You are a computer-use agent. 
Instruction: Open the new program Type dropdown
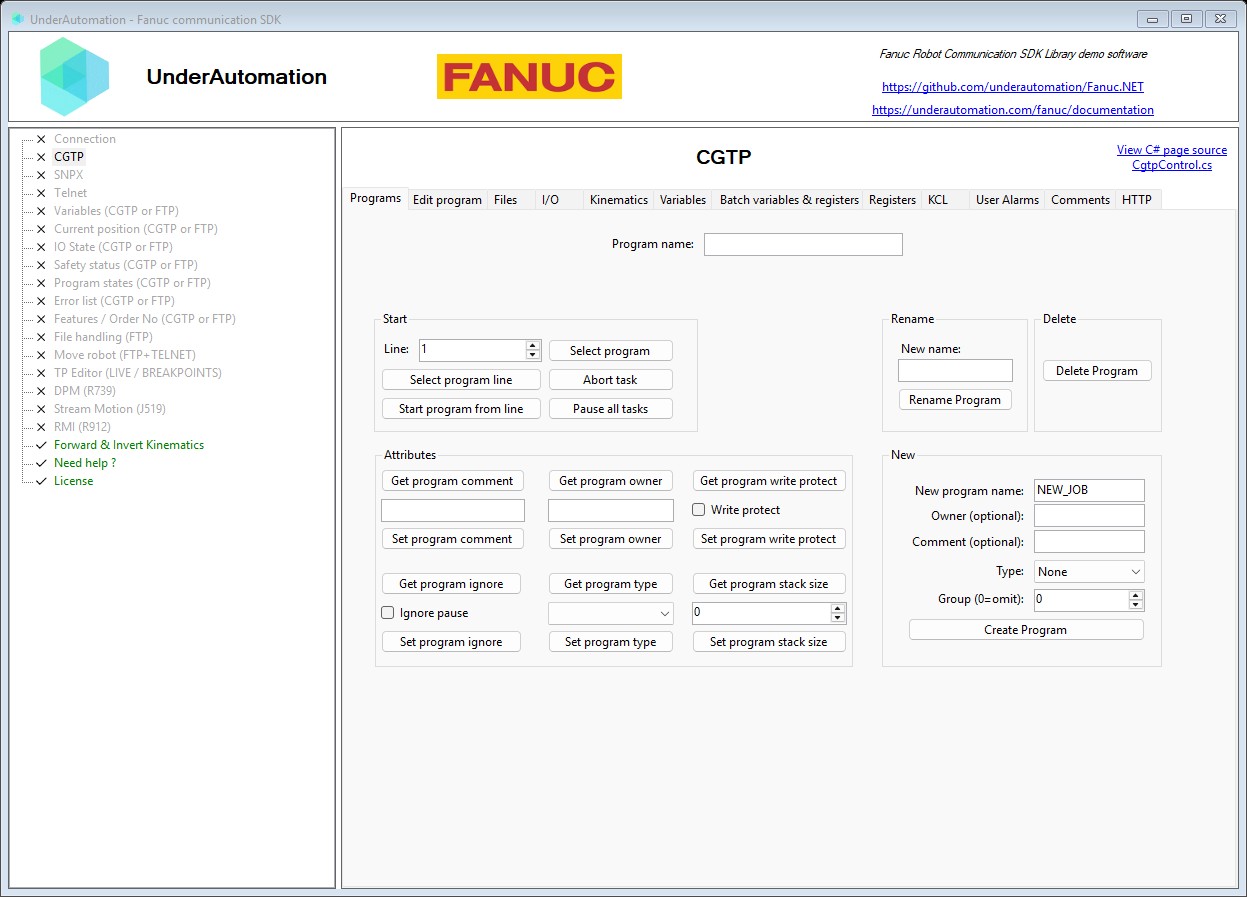1090,572
